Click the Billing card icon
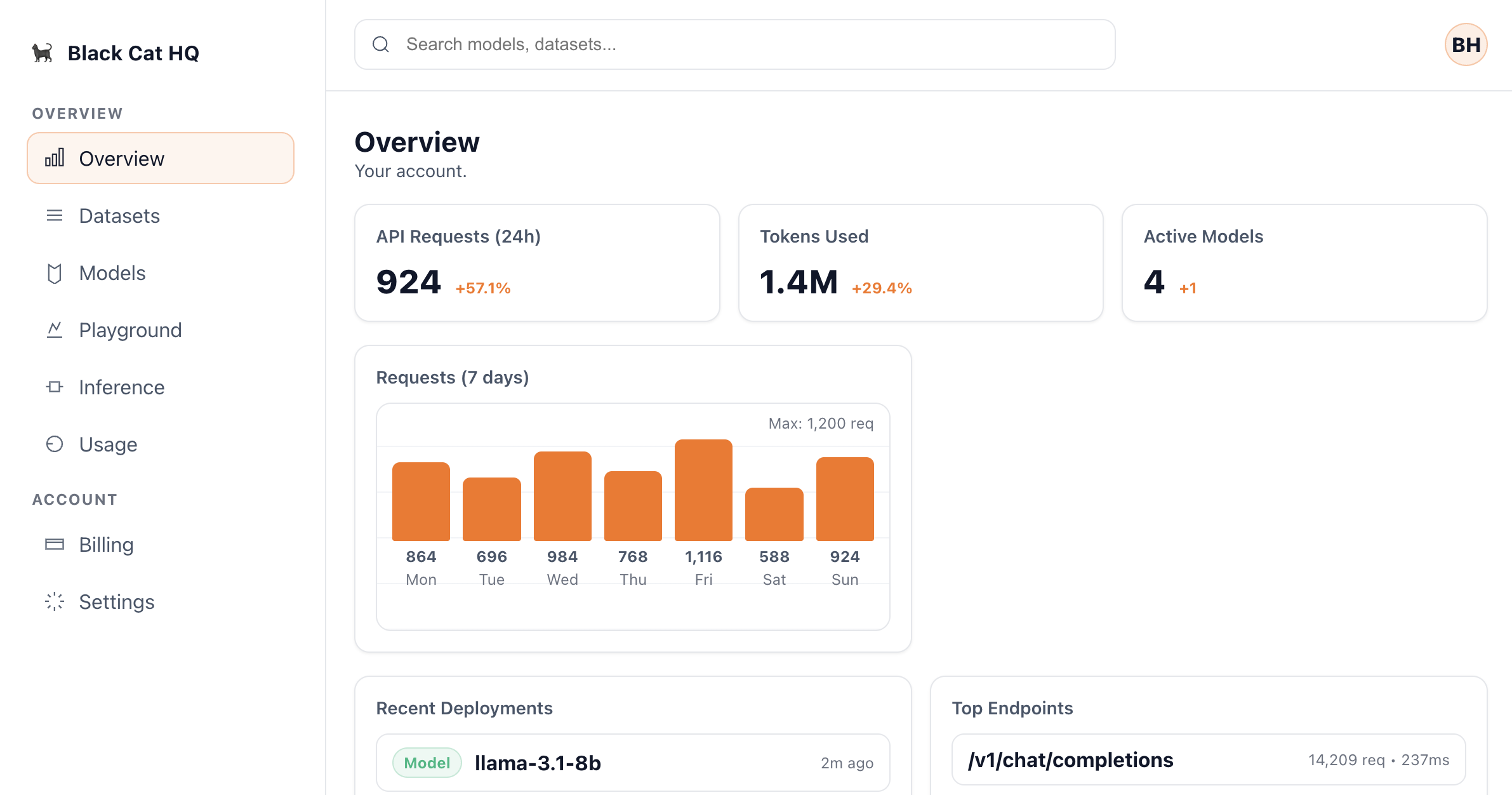 coord(55,545)
